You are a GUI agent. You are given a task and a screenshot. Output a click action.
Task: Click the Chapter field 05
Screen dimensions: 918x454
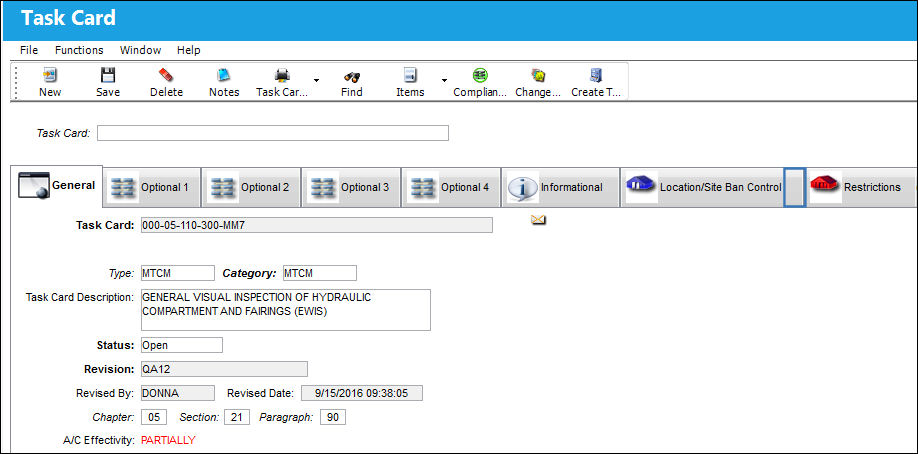click(x=154, y=417)
